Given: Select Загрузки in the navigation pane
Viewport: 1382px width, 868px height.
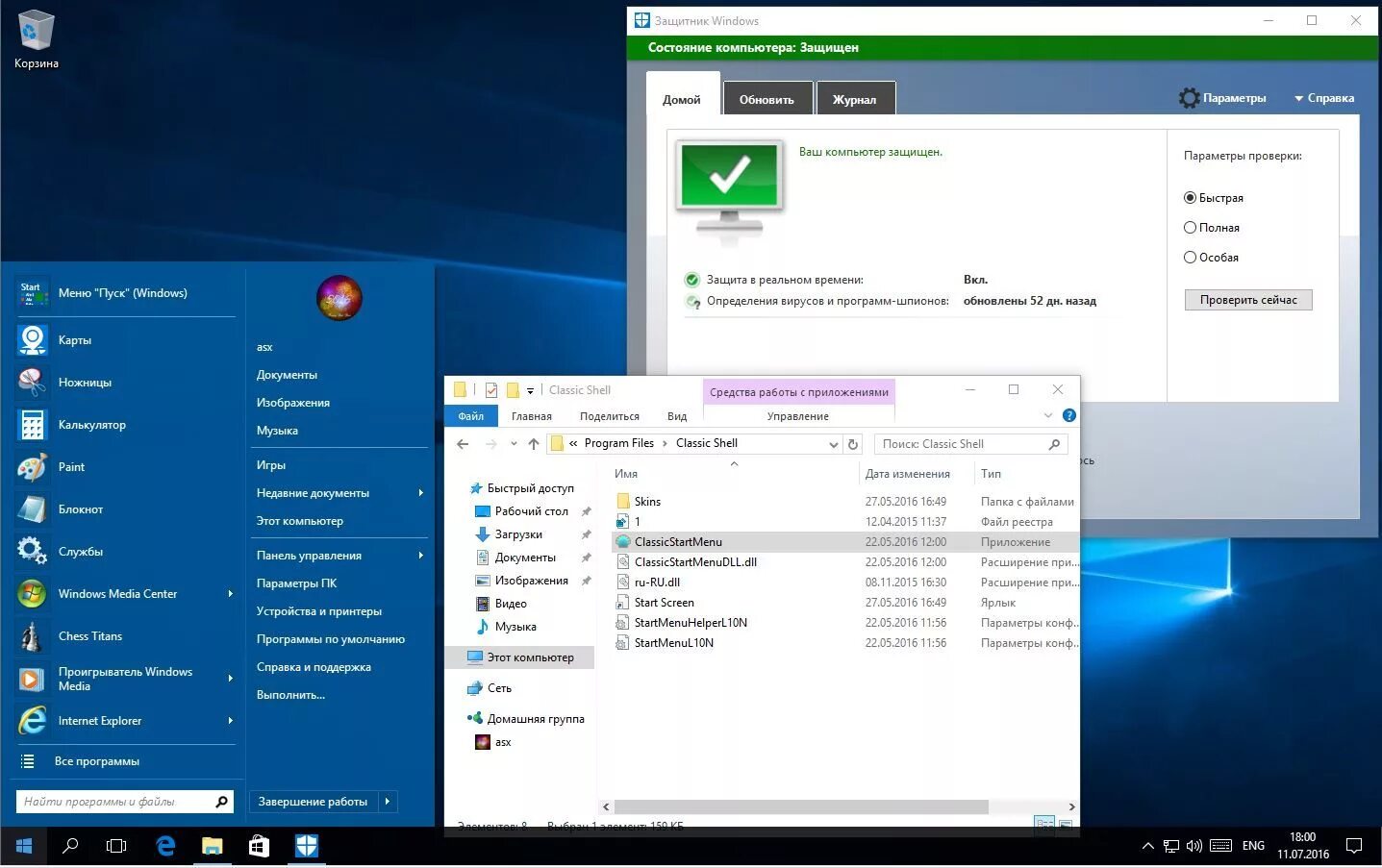Looking at the screenshot, I should pos(518,534).
